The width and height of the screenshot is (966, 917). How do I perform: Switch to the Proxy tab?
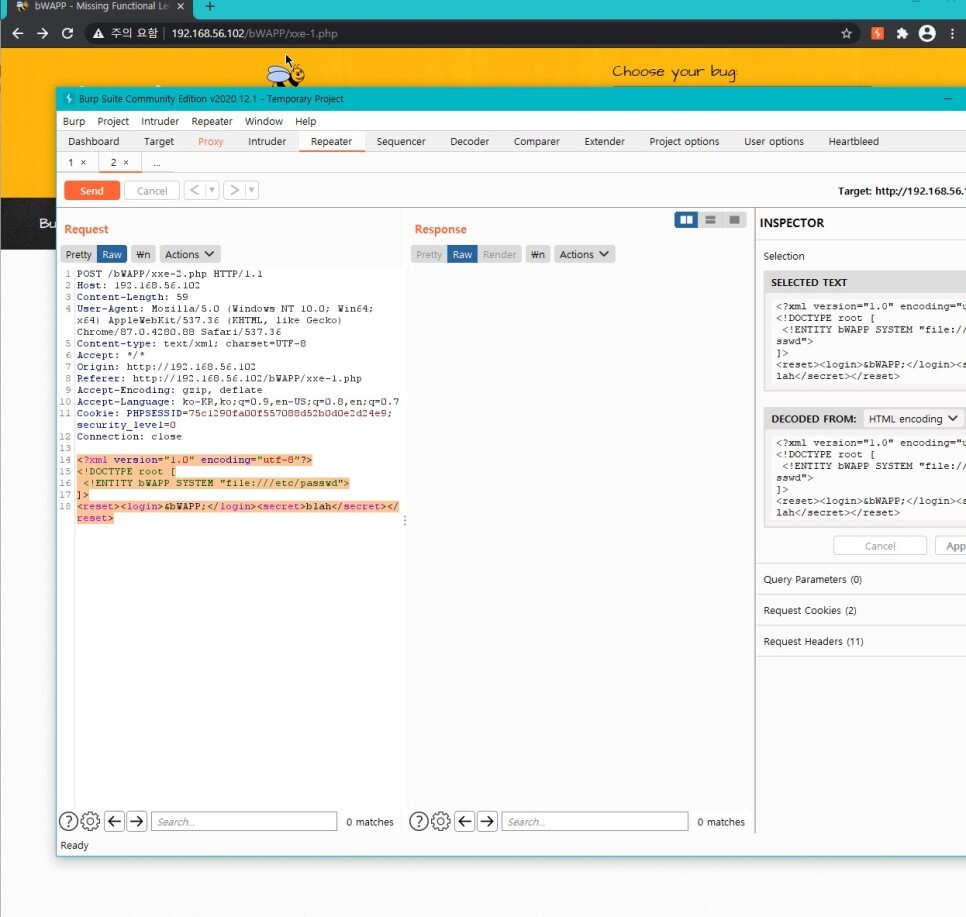(211, 141)
